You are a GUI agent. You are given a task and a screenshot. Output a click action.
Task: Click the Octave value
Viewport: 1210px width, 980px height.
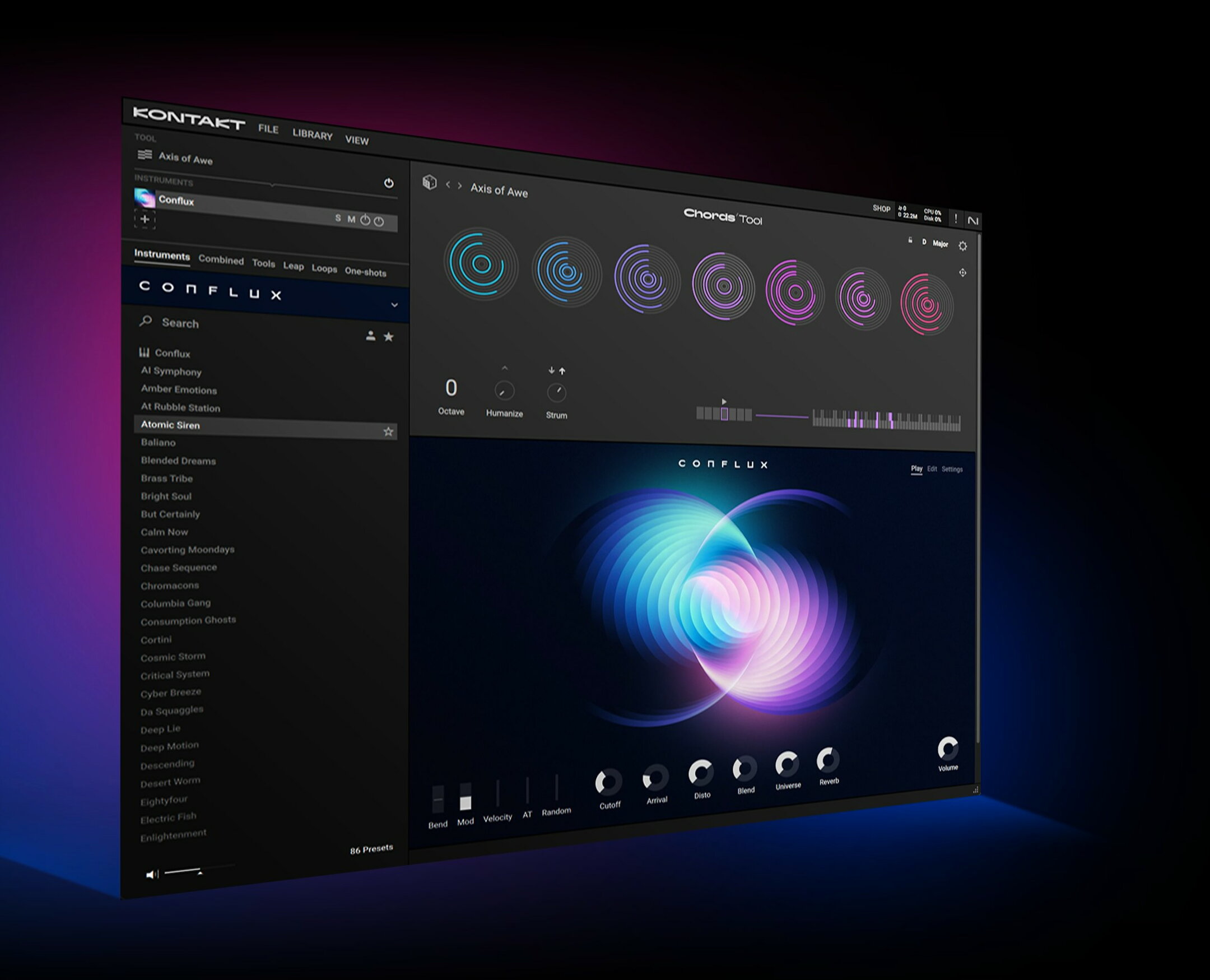451,387
